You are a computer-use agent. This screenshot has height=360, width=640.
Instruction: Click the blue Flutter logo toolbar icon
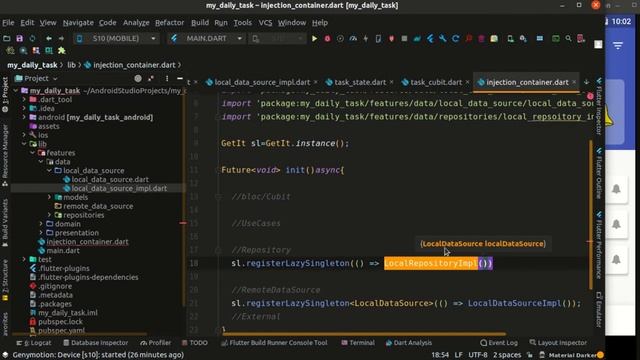(430, 38)
